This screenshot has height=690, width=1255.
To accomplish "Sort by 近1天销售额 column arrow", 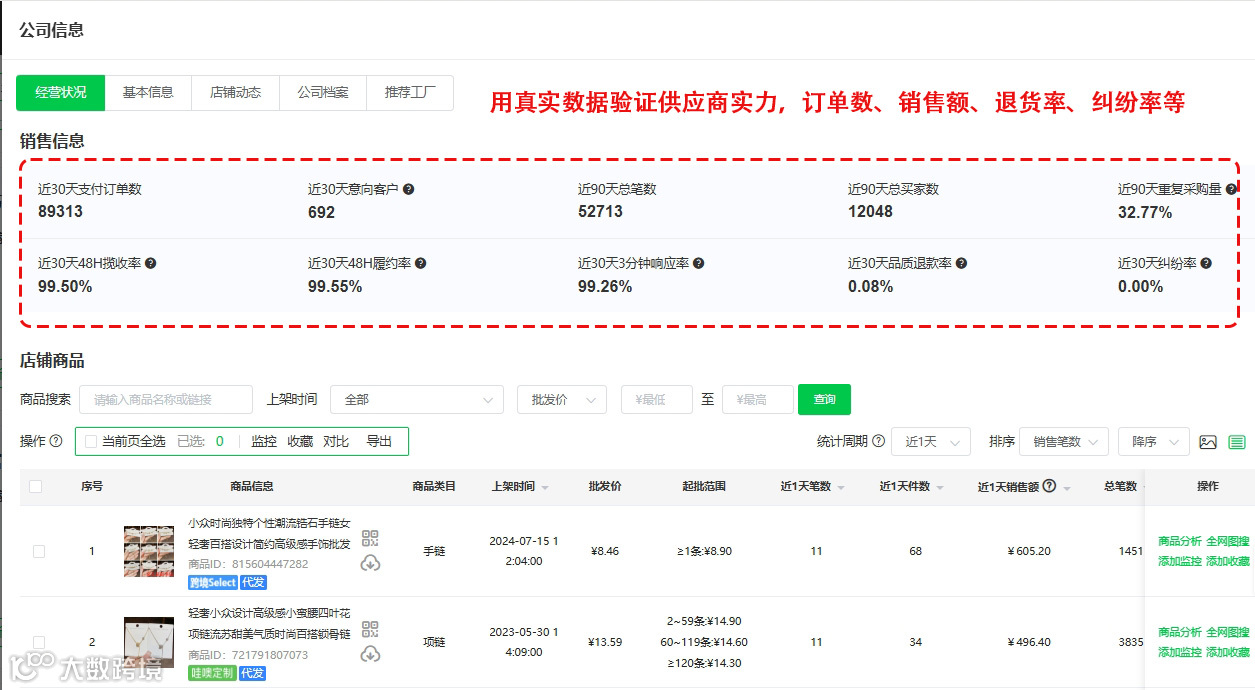I will 1067,488.
